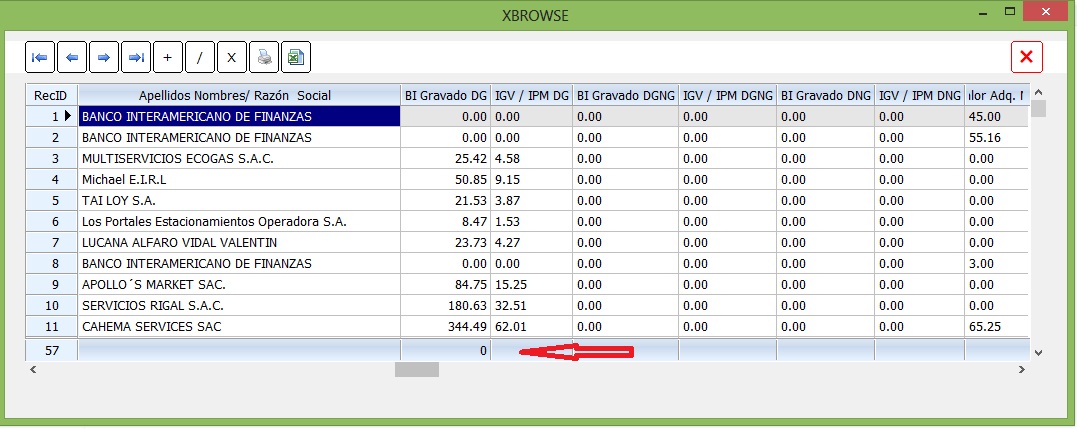Go to last record toolbar button

(136, 57)
